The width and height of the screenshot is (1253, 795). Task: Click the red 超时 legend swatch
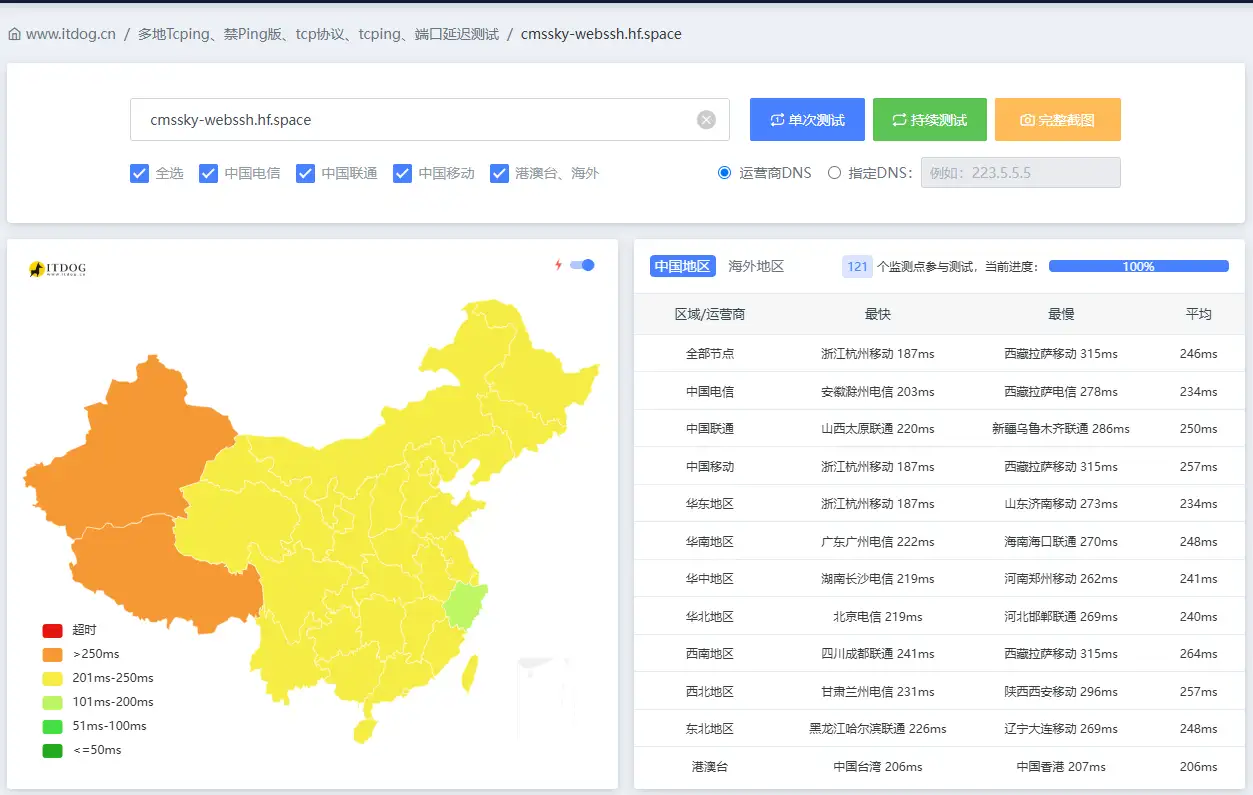52,631
